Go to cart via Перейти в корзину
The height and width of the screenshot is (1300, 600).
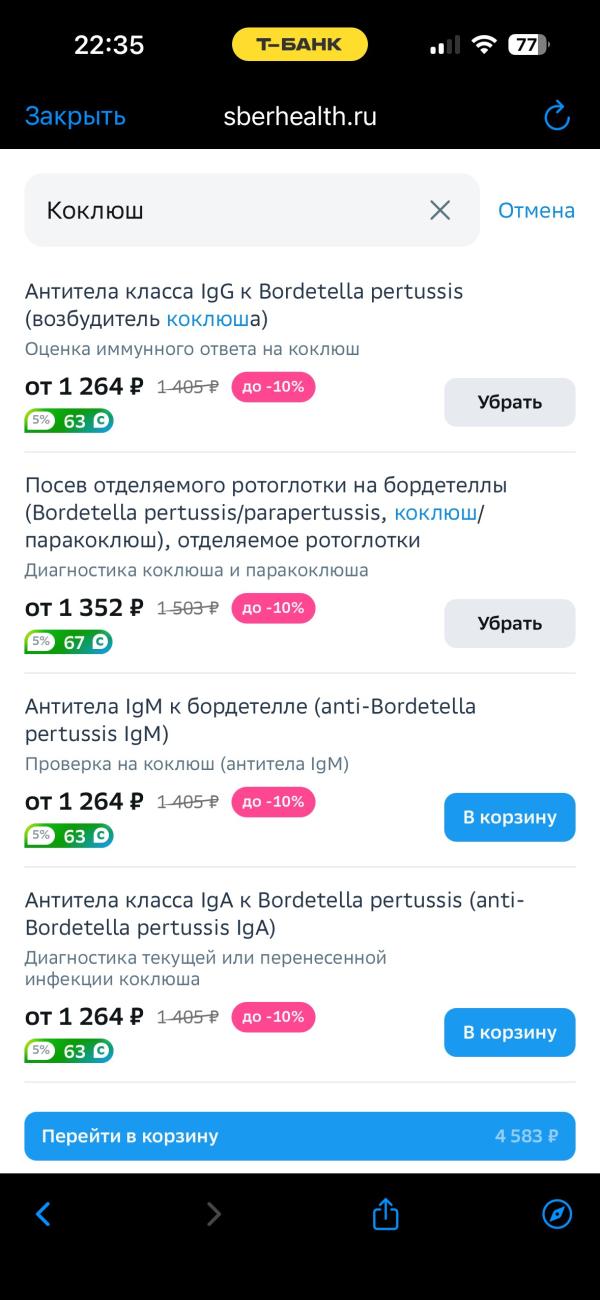point(299,1136)
